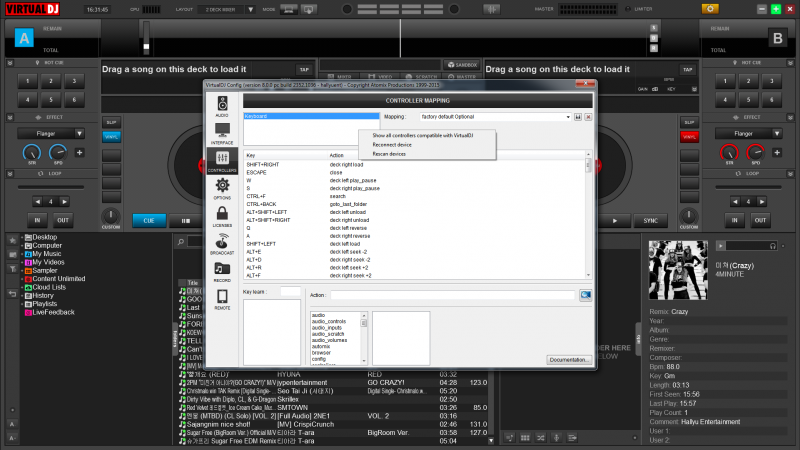The width and height of the screenshot is (800, 450).
Task: Click the left deck CUE button
Action: coord(149,220)
